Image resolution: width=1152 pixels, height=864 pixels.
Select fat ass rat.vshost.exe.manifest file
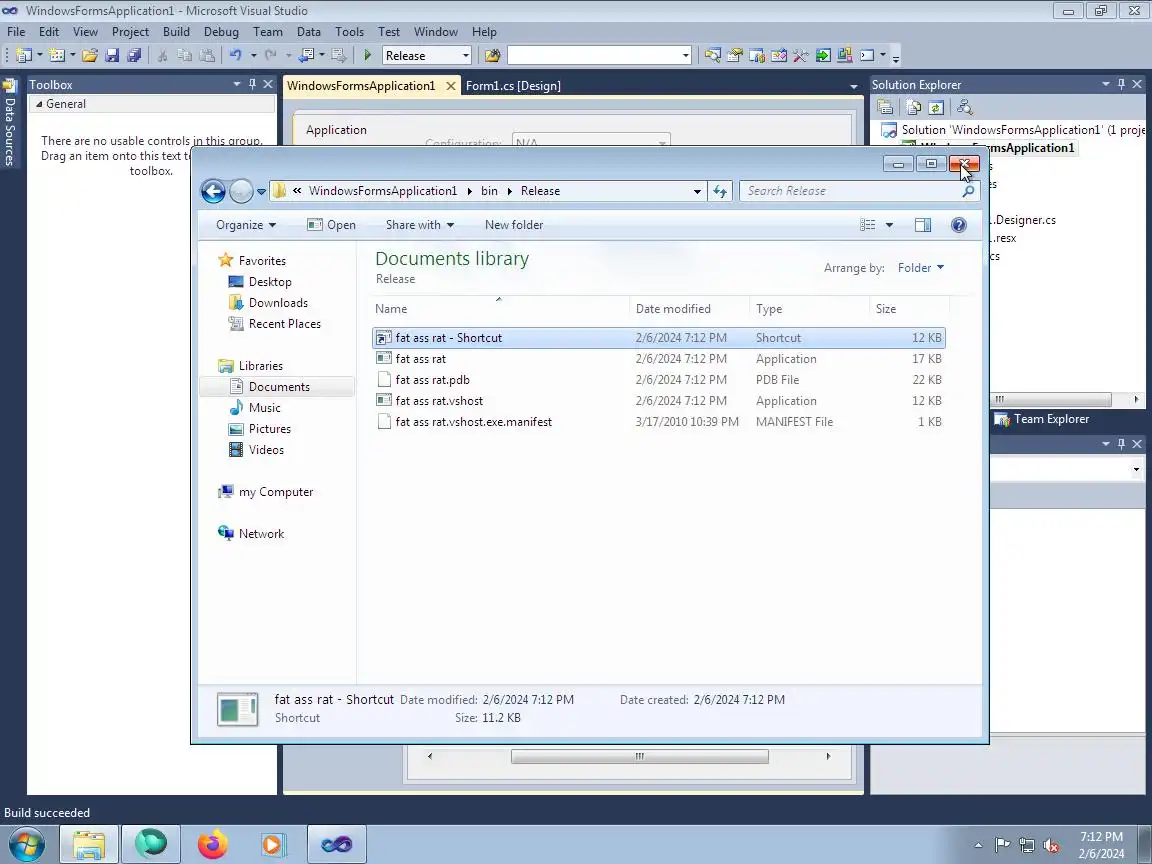click(x=659, y=422)
